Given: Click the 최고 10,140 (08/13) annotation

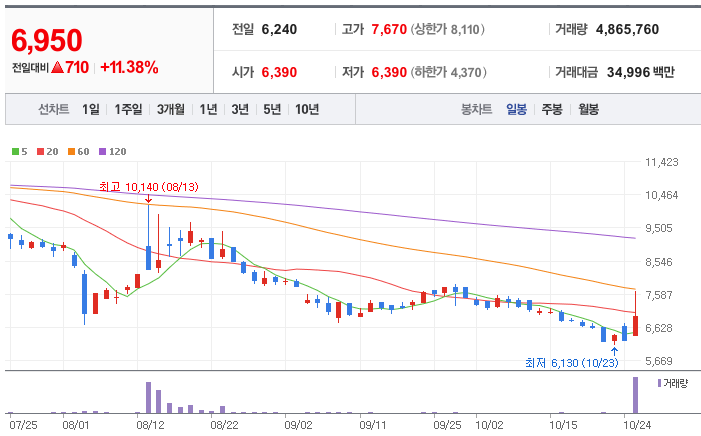Looking at the screenshot, I should click(x=148, y=186).
